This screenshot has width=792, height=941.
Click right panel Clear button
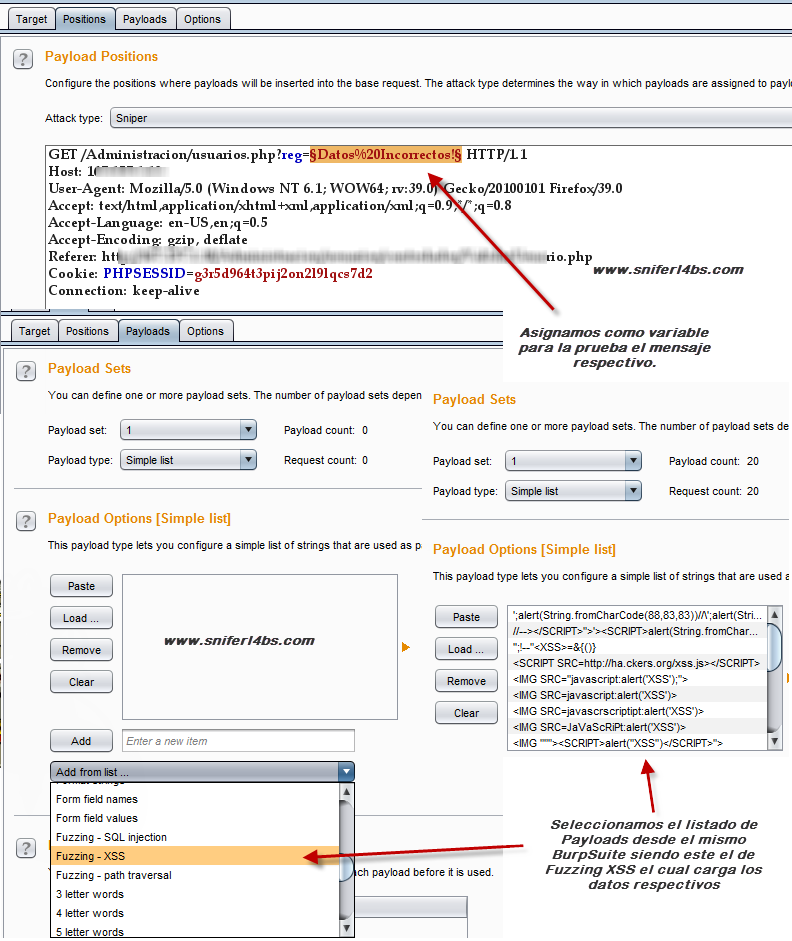[x=466, y=713]
